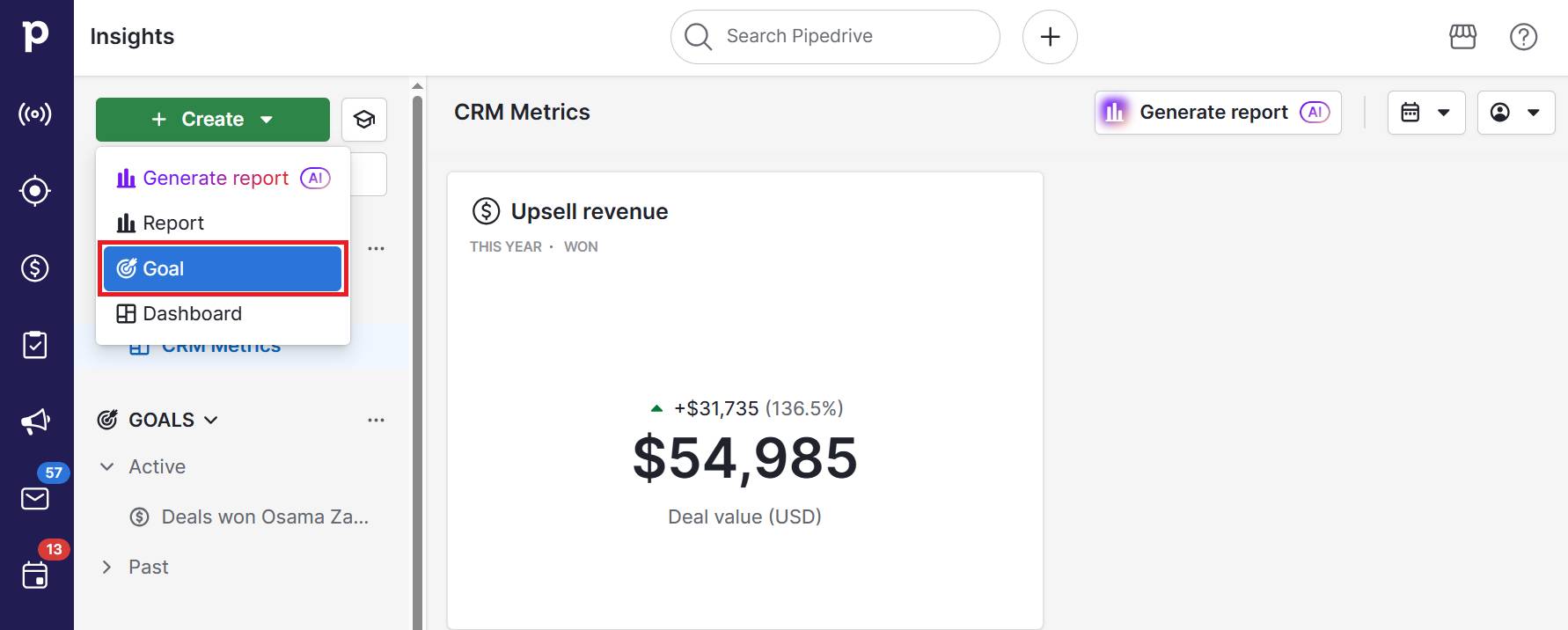Image resolution: width=1568 pixels, height=630 pixels.
Task: Click the Upsell revenue card title
Action: (x=590, y=211)
